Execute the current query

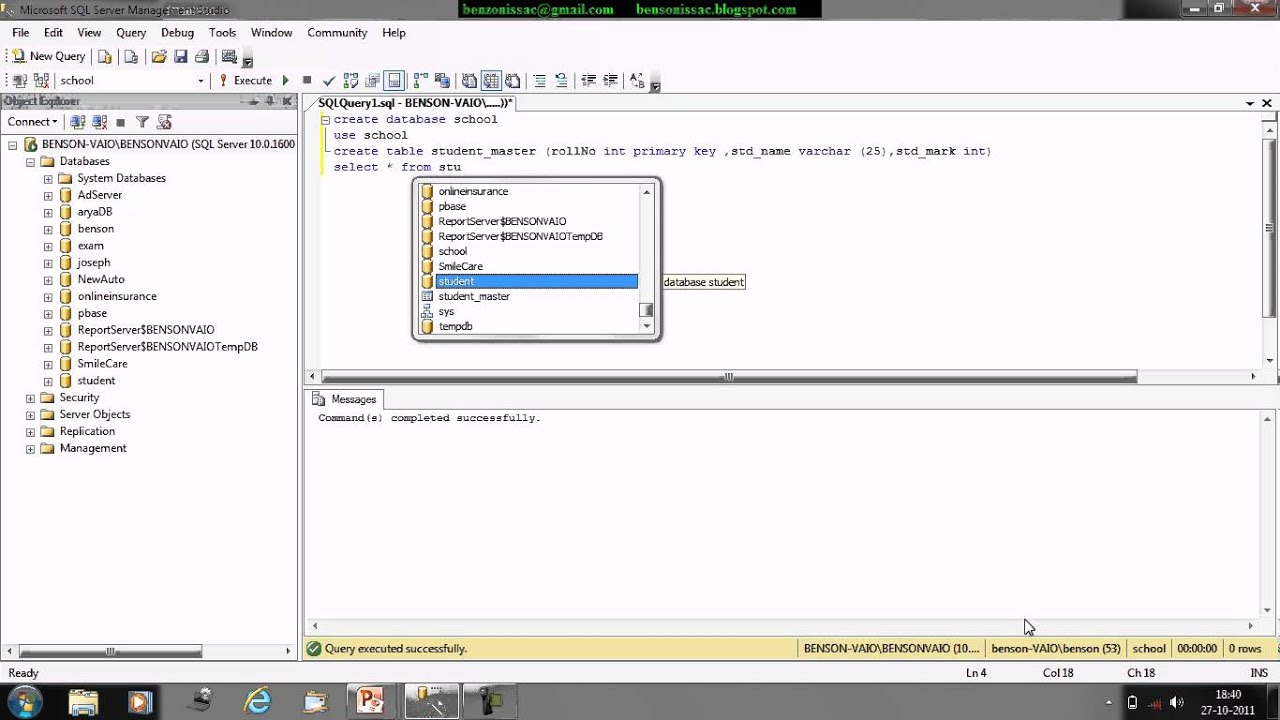[246, 80]
